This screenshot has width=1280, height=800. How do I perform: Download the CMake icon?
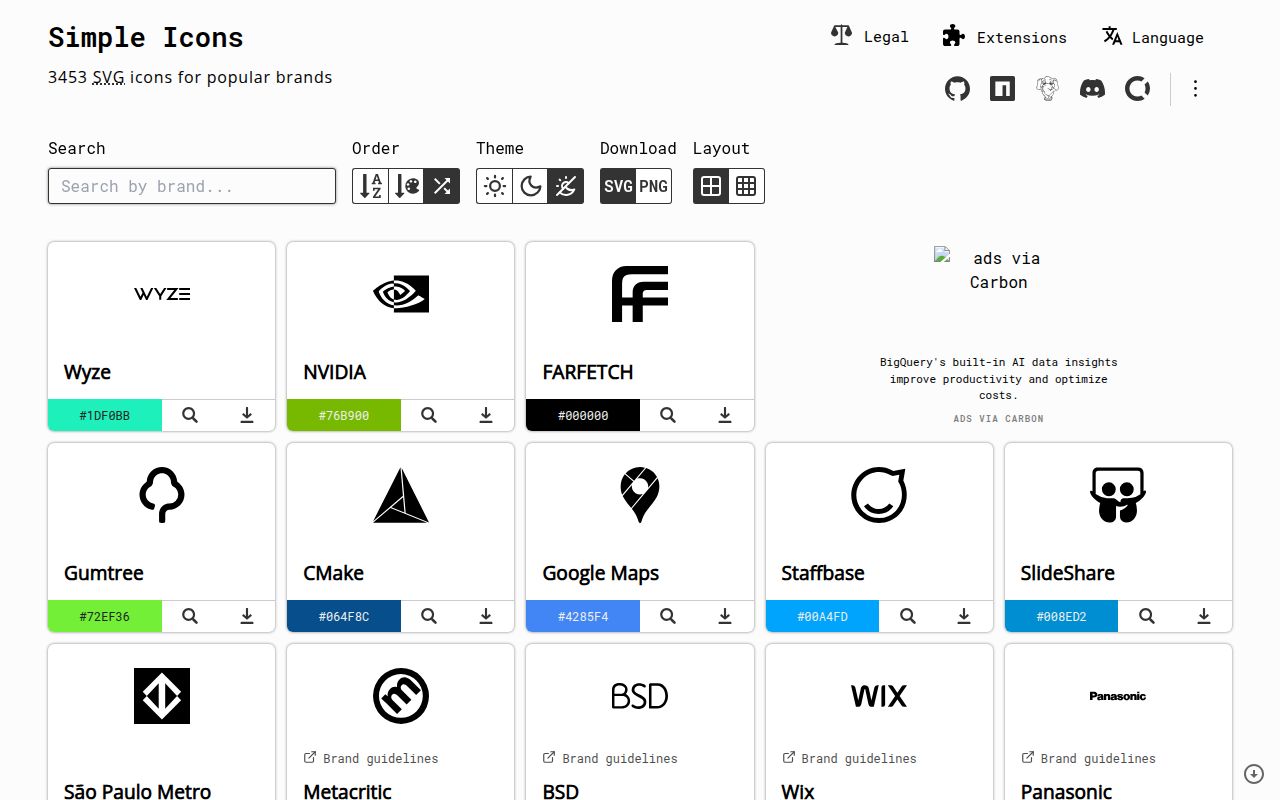486,616
